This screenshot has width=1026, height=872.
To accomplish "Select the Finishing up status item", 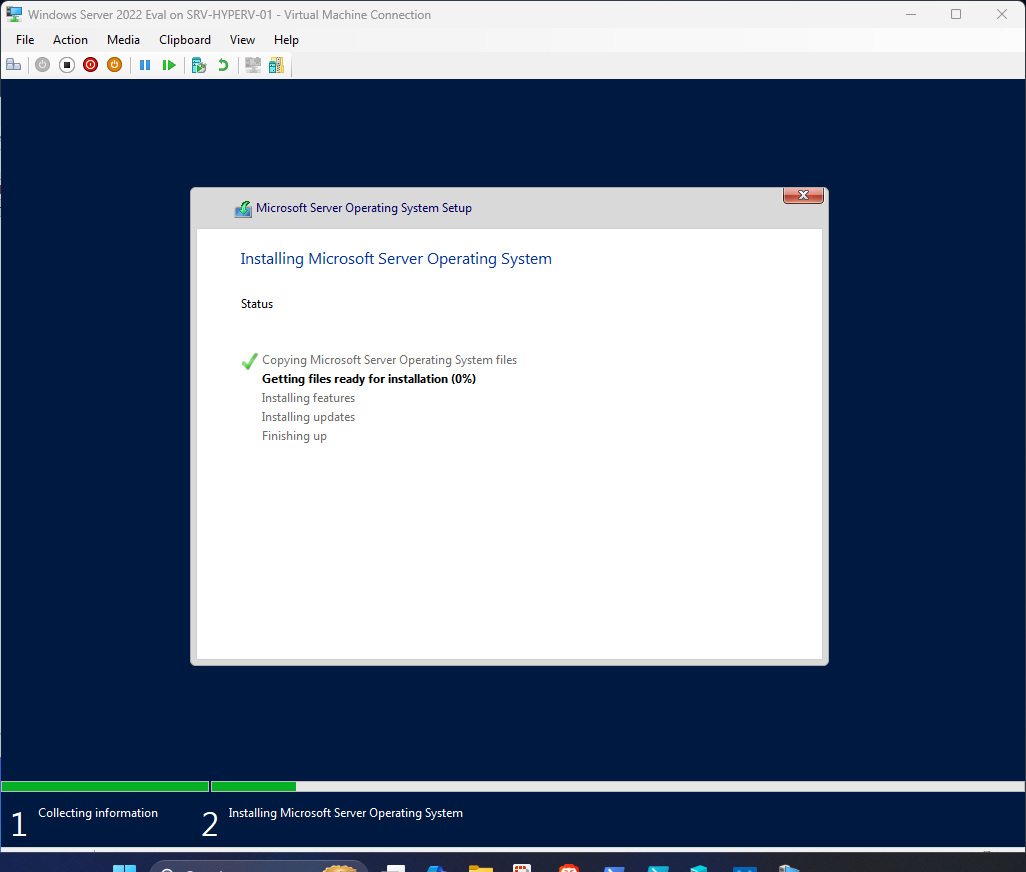I will click(293, 435).
